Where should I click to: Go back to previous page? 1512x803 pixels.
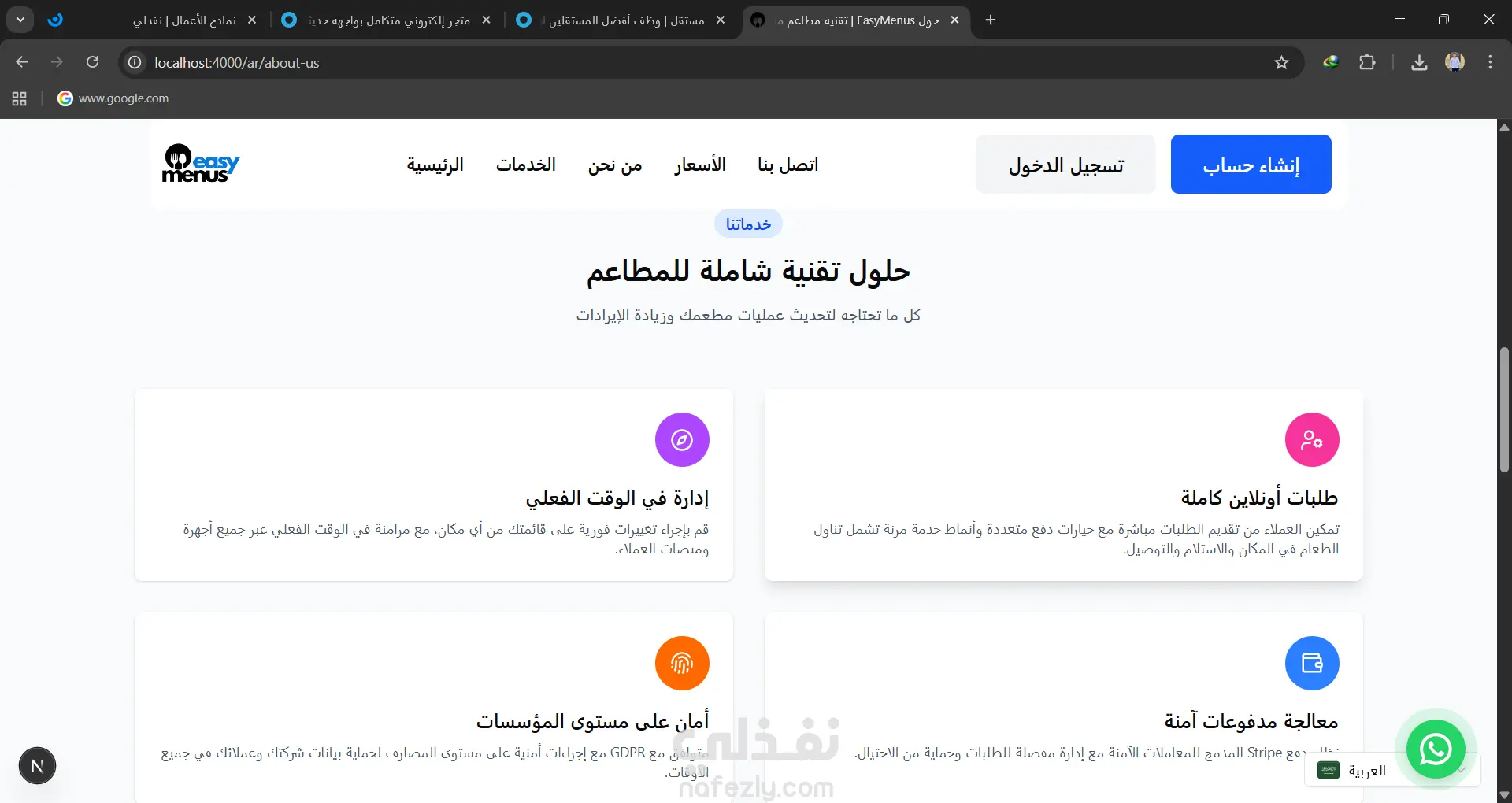point(22,62)
